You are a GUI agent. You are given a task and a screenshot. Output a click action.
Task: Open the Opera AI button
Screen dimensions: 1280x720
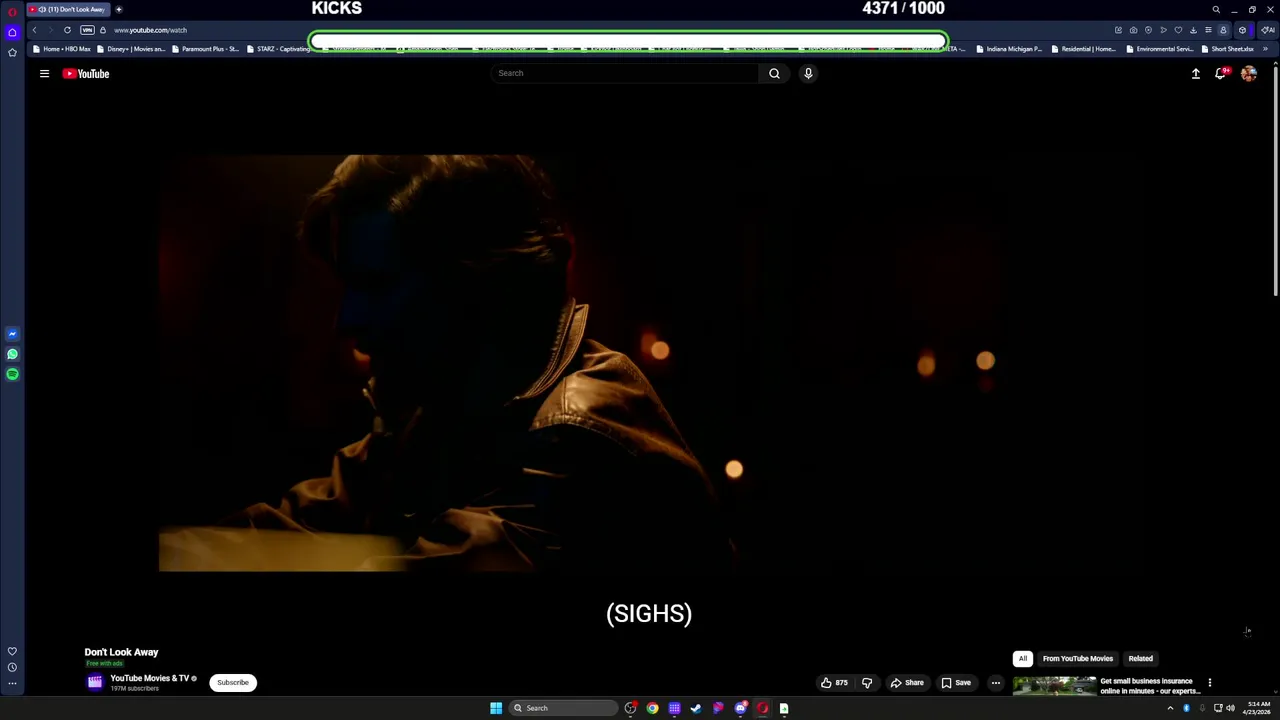(1267, 30)
